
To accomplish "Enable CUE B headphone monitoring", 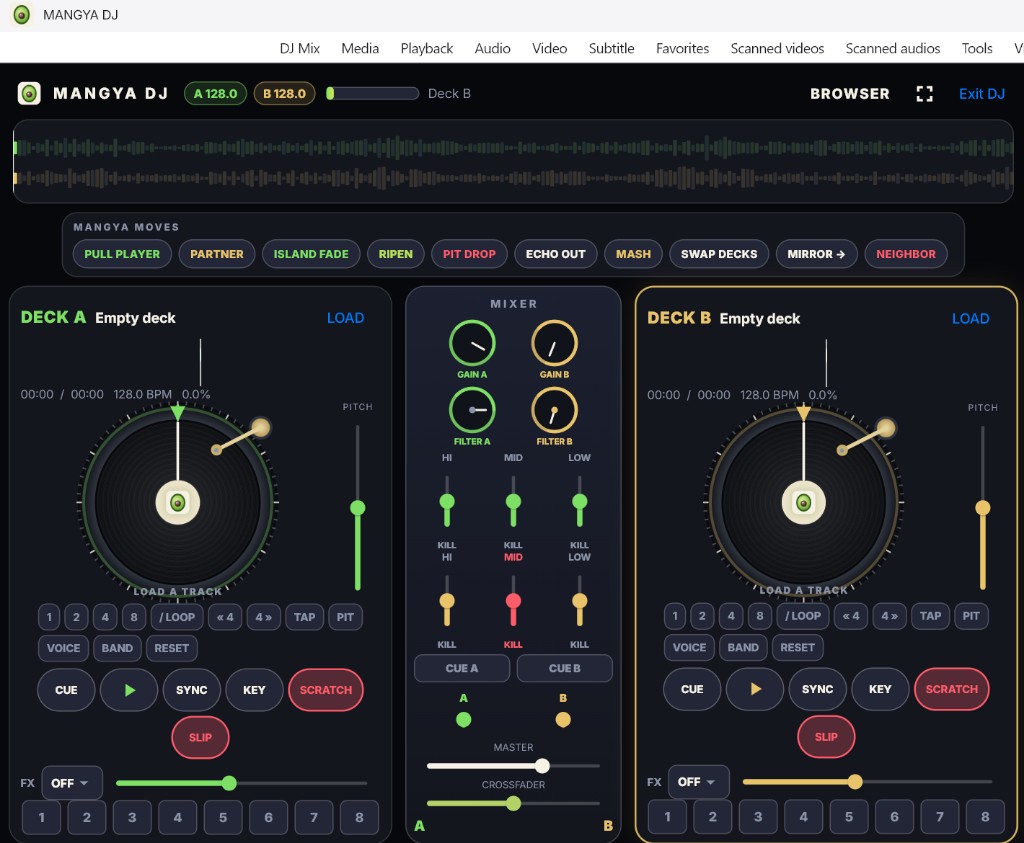I will [x=565, y=668].
